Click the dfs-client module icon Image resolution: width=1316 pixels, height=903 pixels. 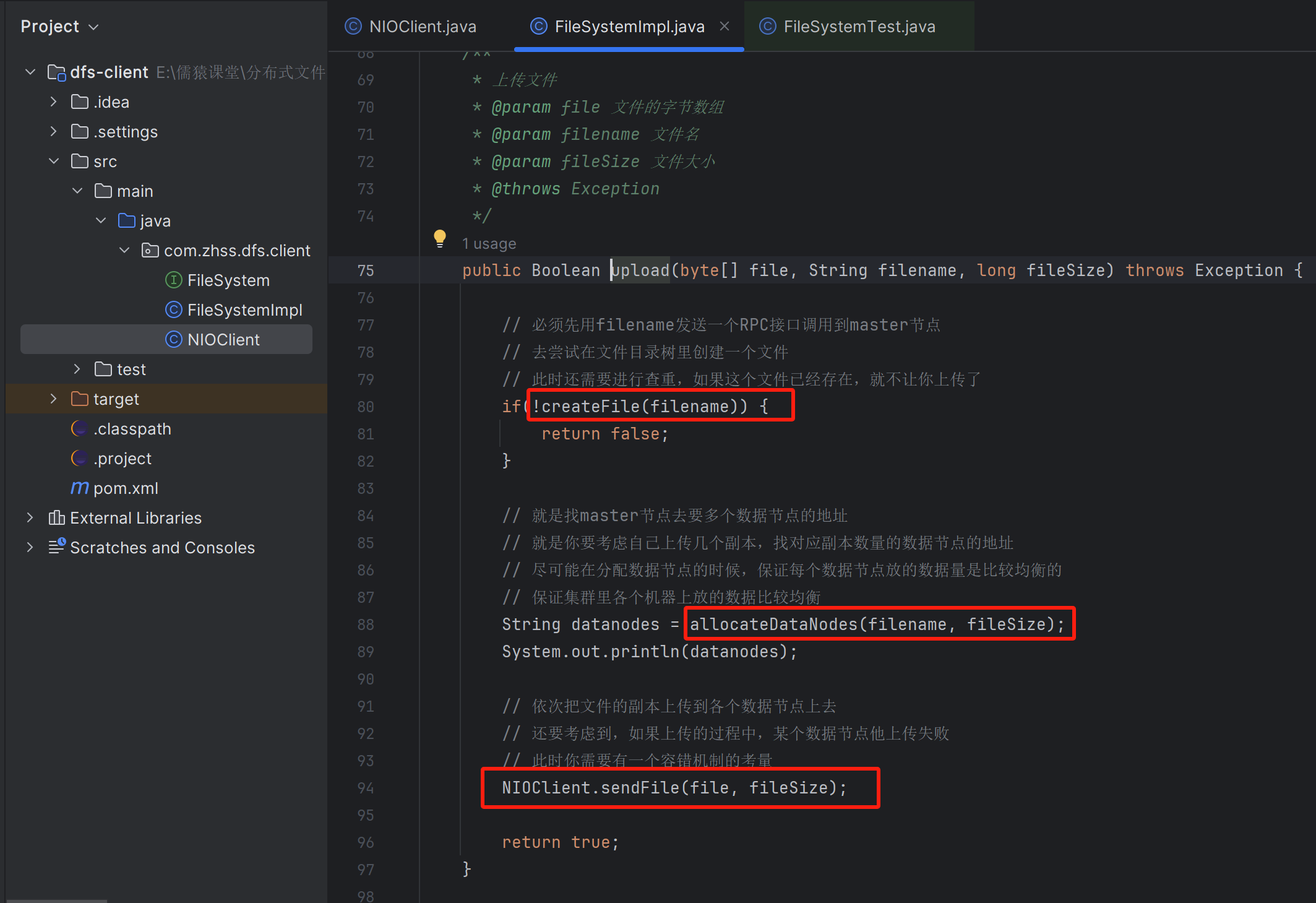point(57,72)
